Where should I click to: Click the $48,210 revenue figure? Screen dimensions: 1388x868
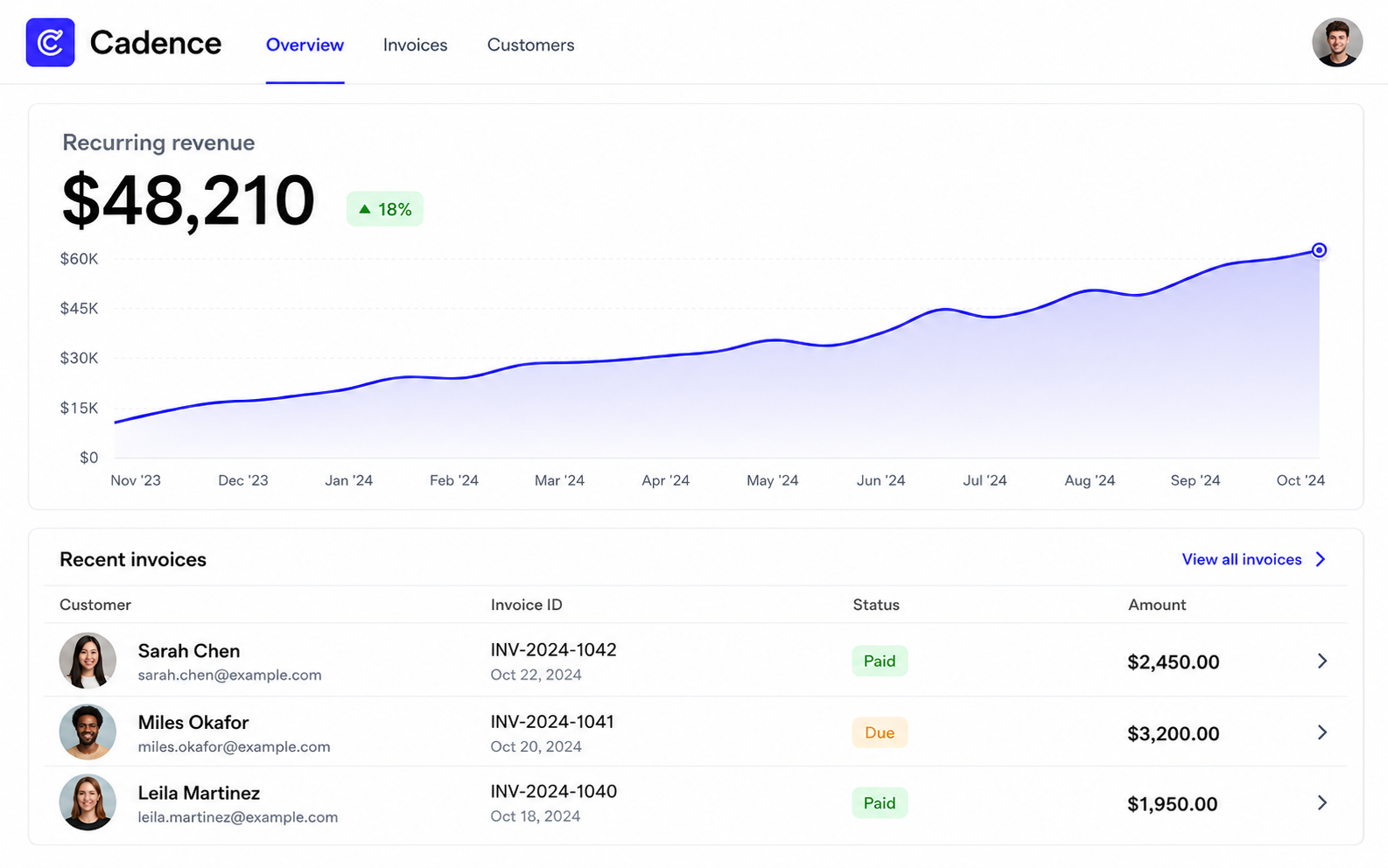[188, 201]
